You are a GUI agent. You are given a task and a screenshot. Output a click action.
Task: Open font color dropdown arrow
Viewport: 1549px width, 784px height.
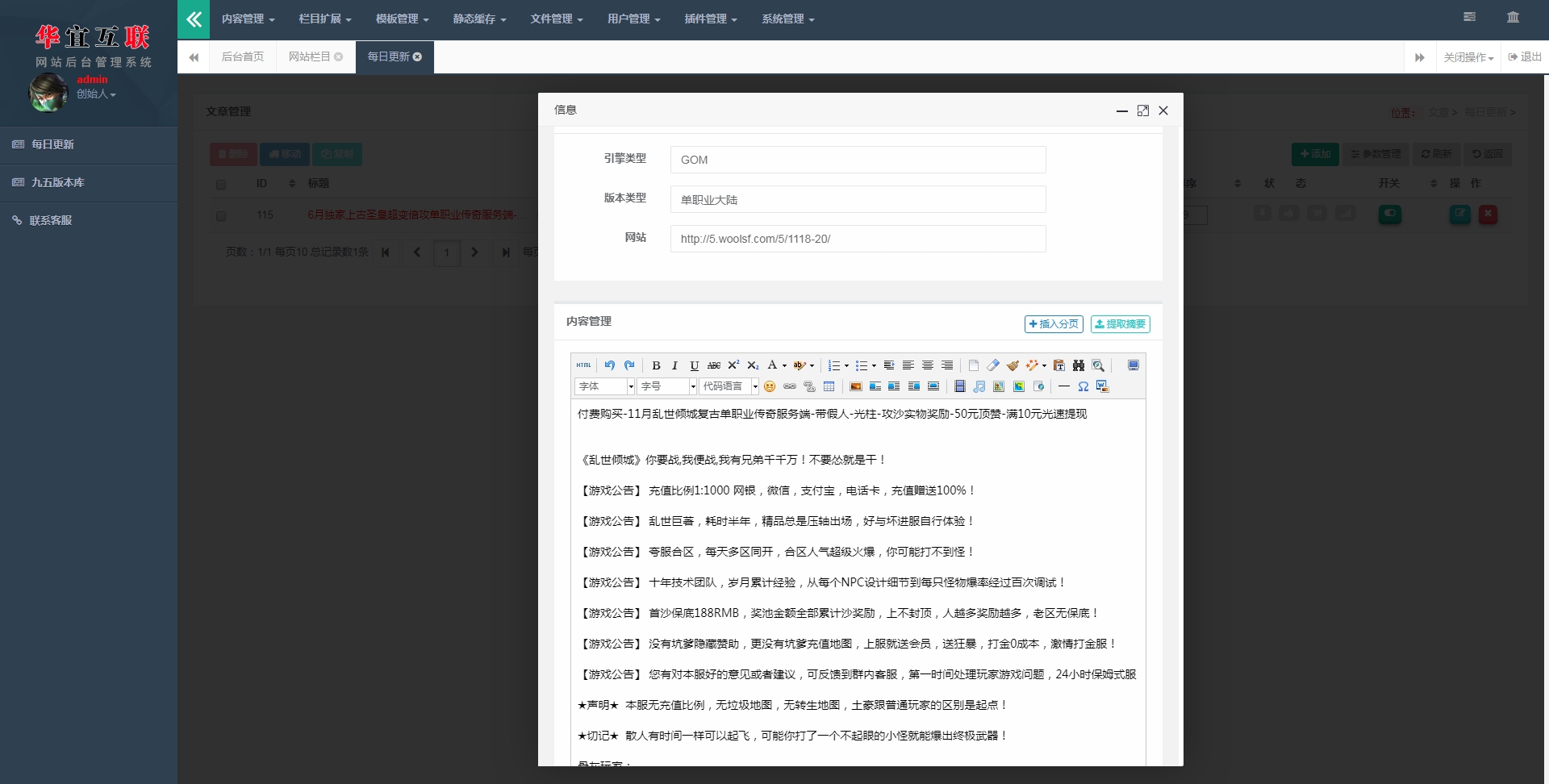(784, 365)
